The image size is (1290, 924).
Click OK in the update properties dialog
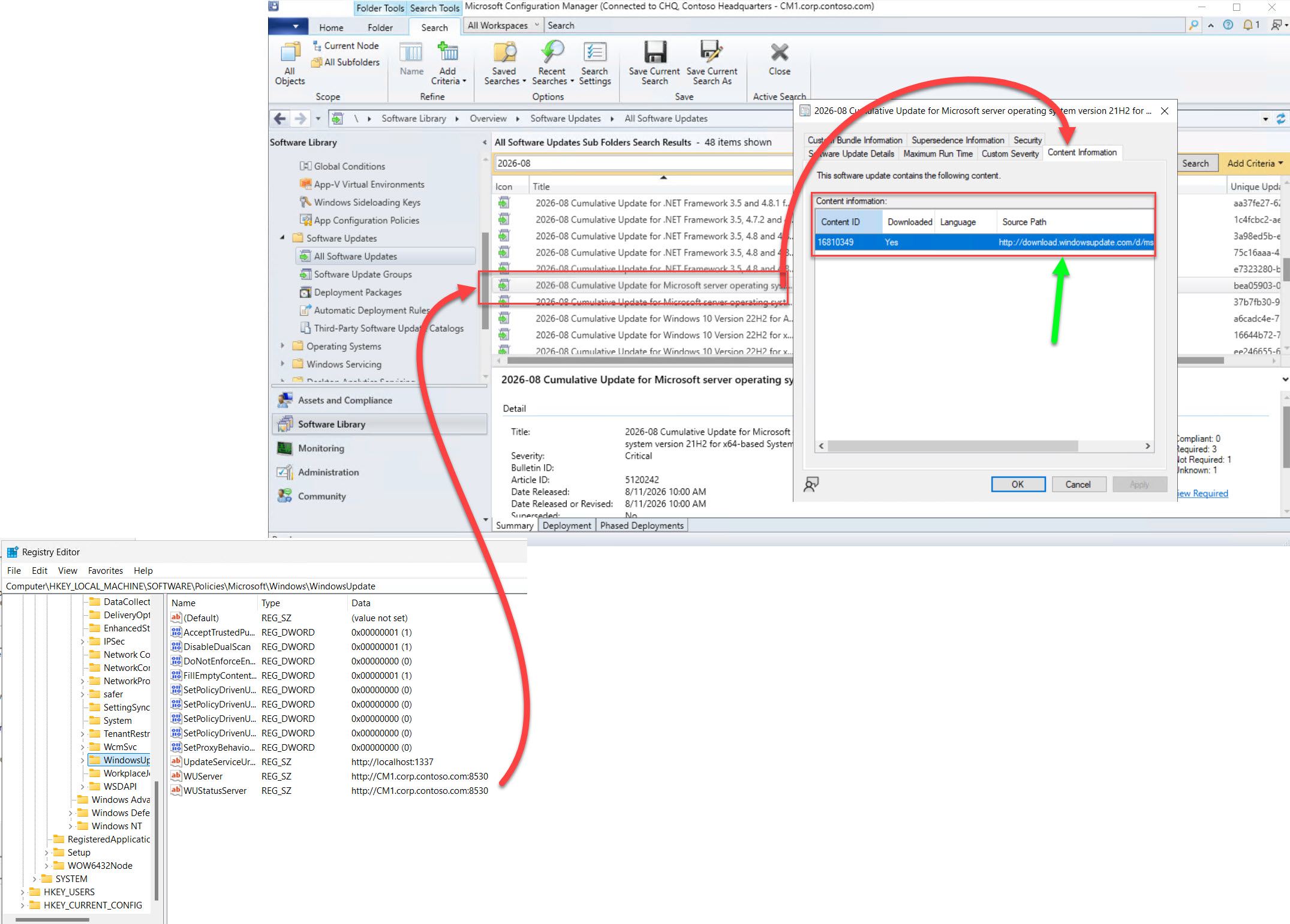click(1018, 484)
